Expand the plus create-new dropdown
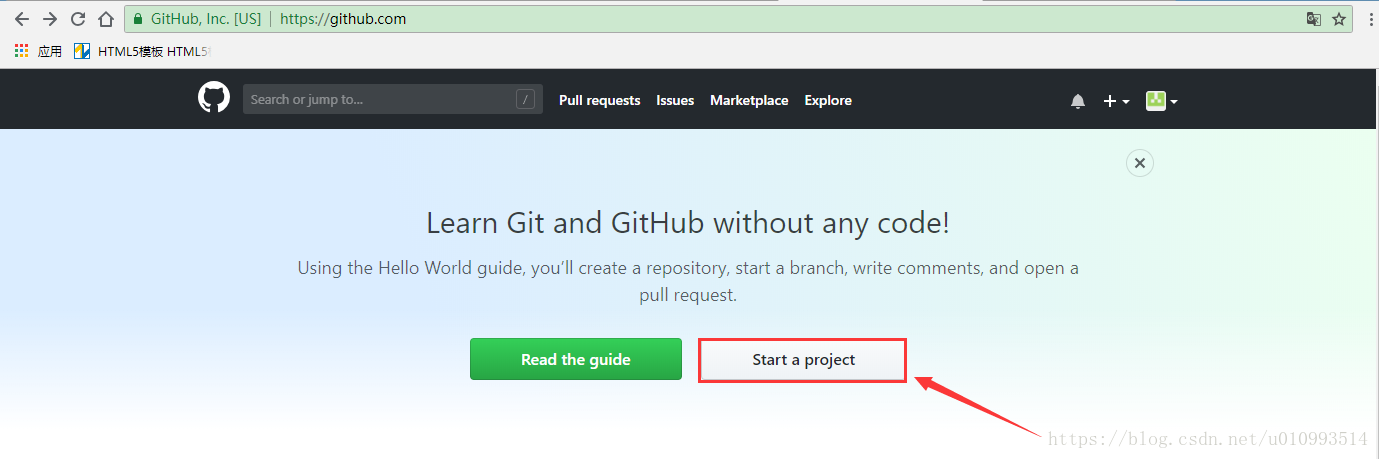This screenshot has width=1379, height=459. coord(1116,101)
